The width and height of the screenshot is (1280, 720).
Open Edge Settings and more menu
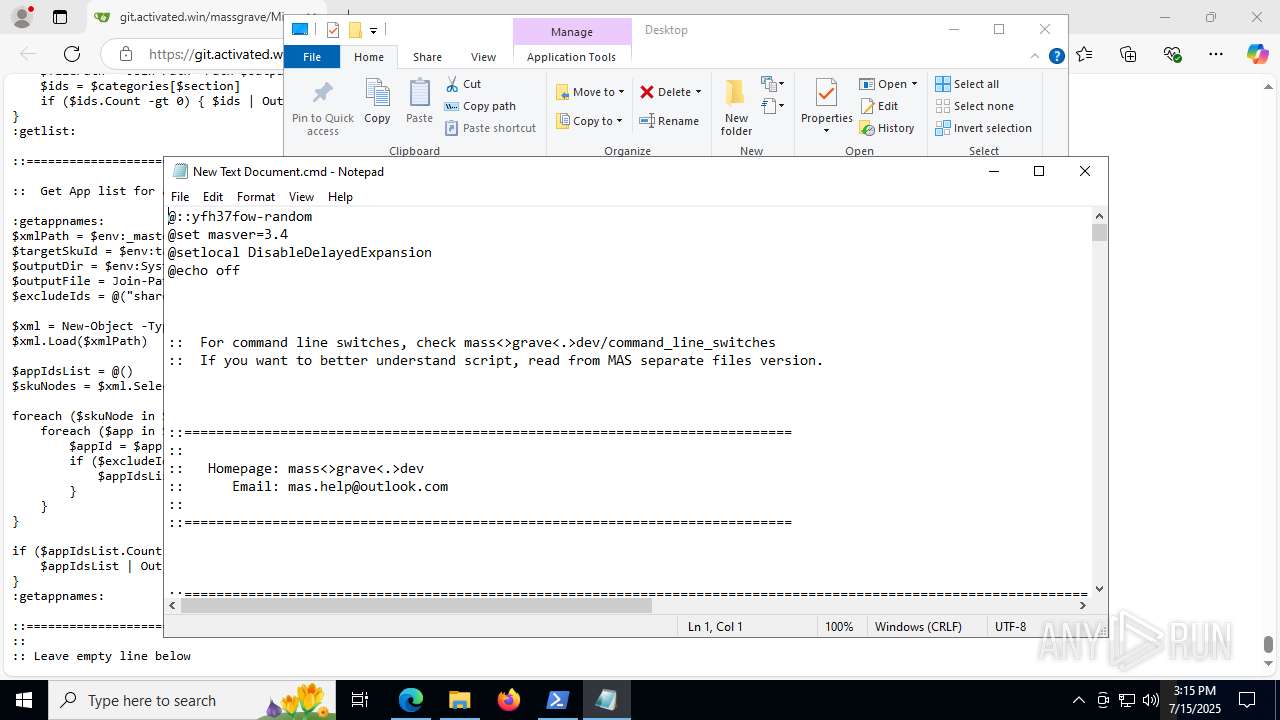pos(1216,54)
